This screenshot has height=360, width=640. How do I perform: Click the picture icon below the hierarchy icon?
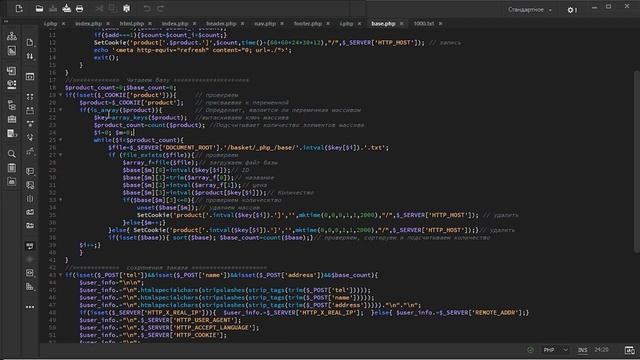point(12,51)
